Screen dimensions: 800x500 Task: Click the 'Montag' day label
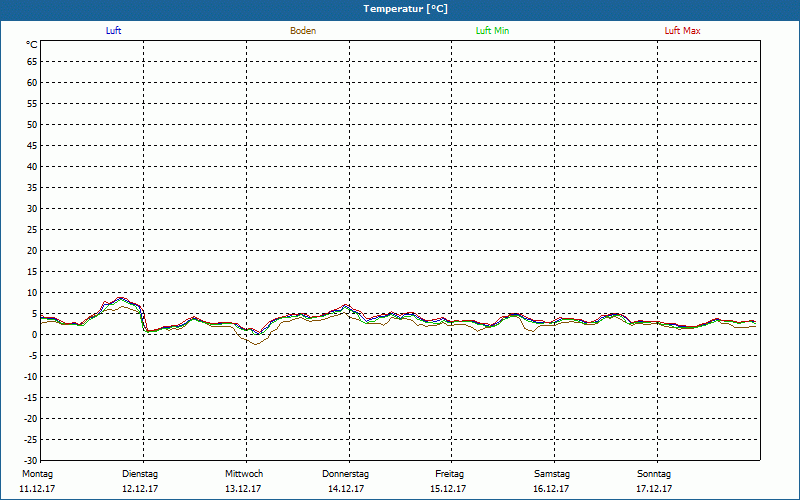pos(37,474)
